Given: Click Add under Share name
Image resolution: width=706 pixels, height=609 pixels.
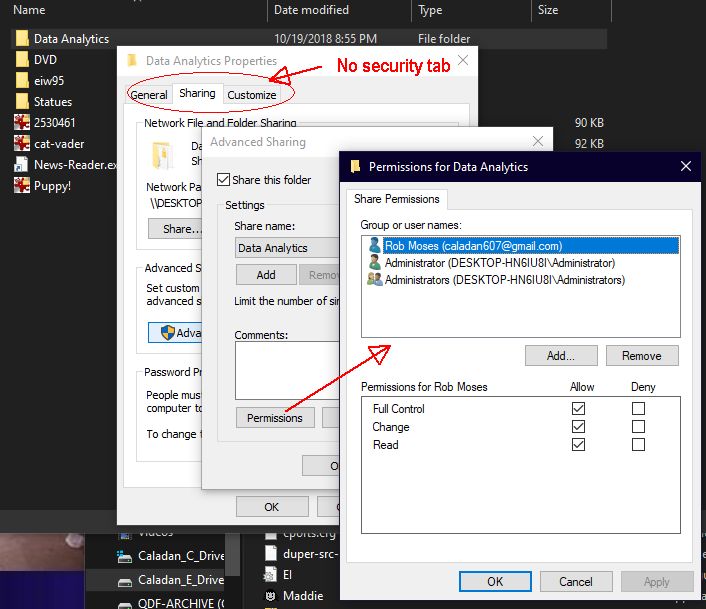Looking at the screenshot, I should (x=266, y=275).
